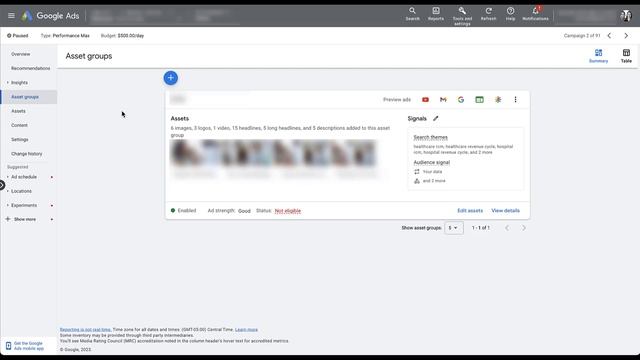Click the 1 - 1 of 1 count

[x=480, y=228]
